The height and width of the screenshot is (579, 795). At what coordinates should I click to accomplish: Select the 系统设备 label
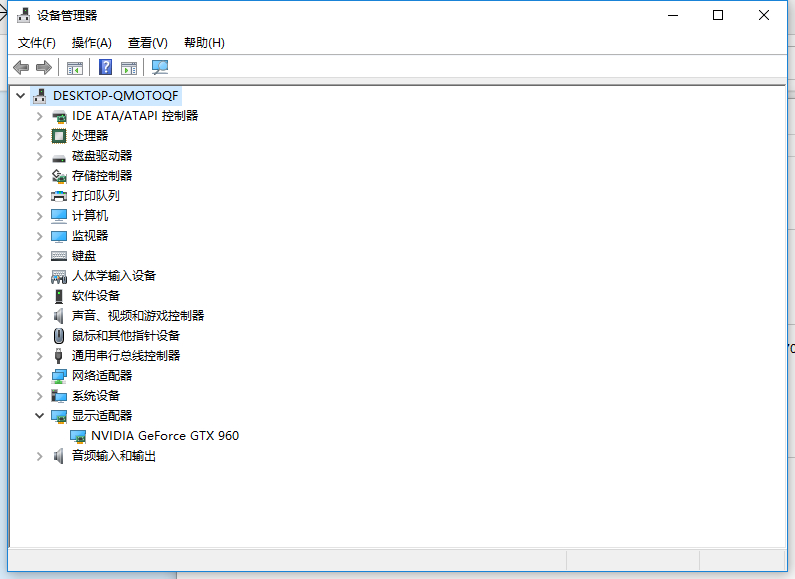96,395
